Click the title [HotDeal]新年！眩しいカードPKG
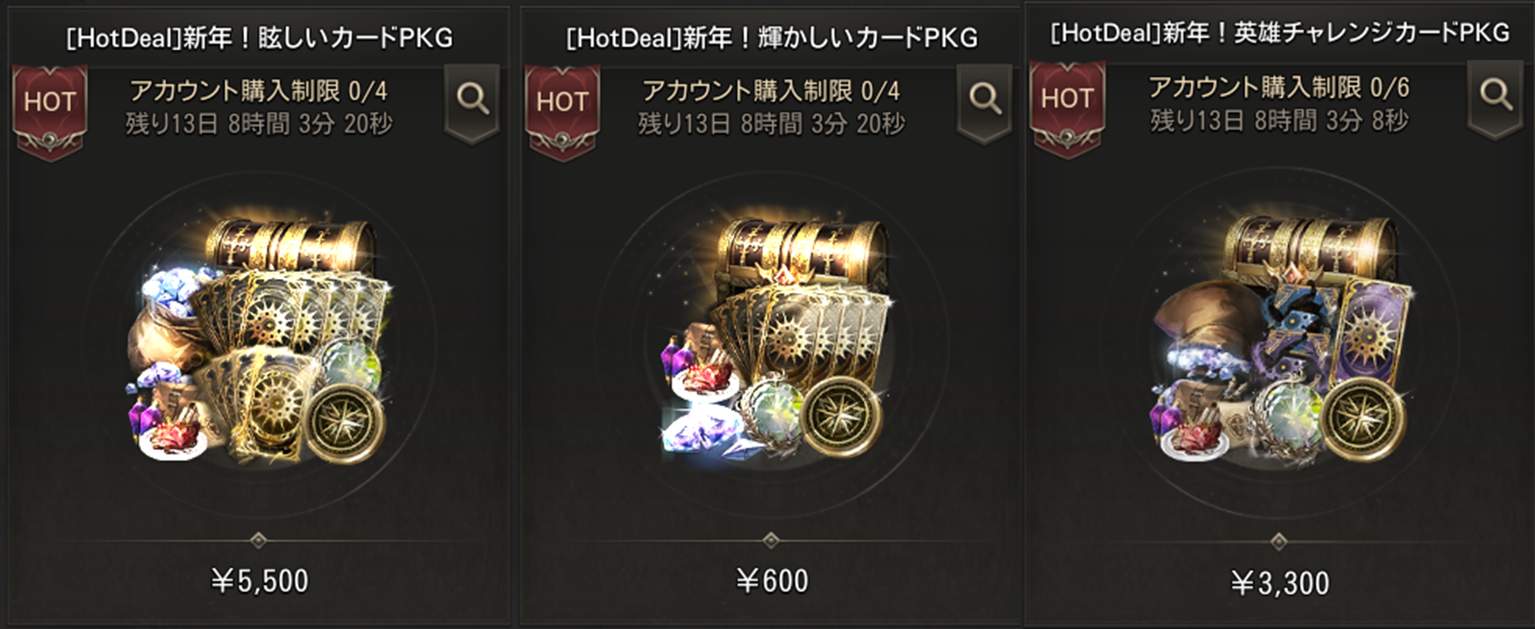Image resolution: width=1535 pixels, height=629 pixels. 258,39
